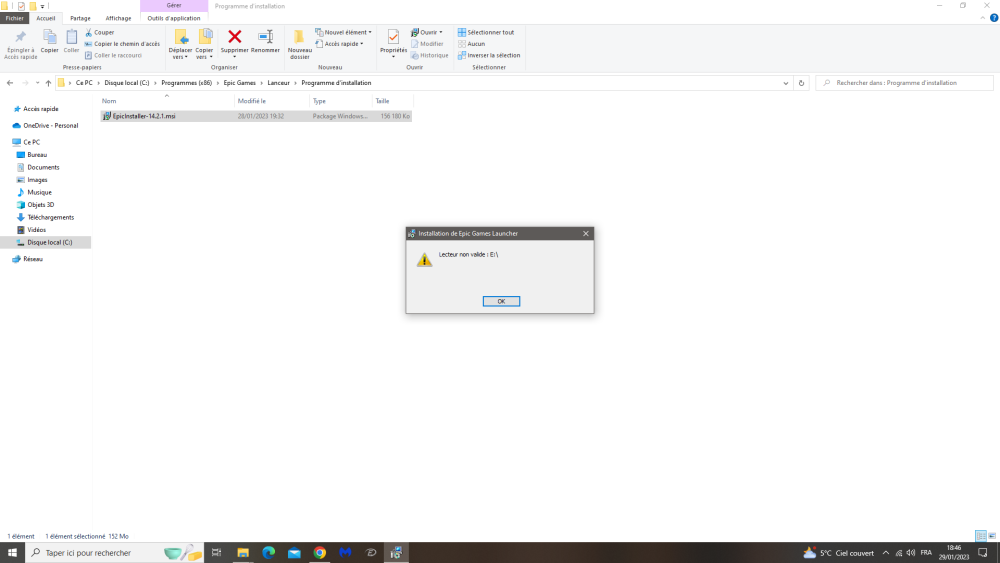Viewport: 1000px width, 563px height.
Task: Open Images in sidebar
Action: point(37,180)
